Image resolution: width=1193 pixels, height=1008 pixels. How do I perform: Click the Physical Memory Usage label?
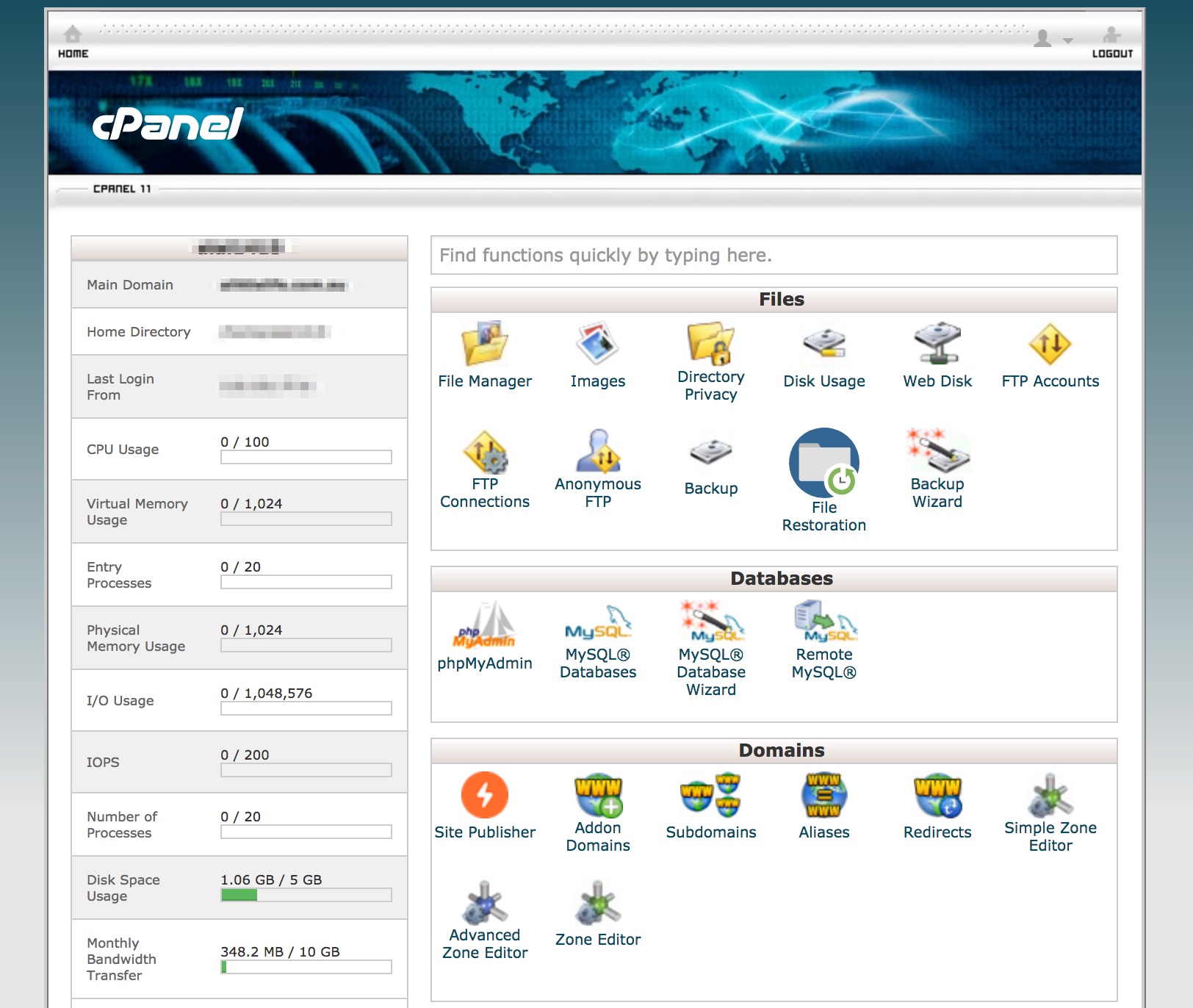pyautogui.click(x=136, y=638)
